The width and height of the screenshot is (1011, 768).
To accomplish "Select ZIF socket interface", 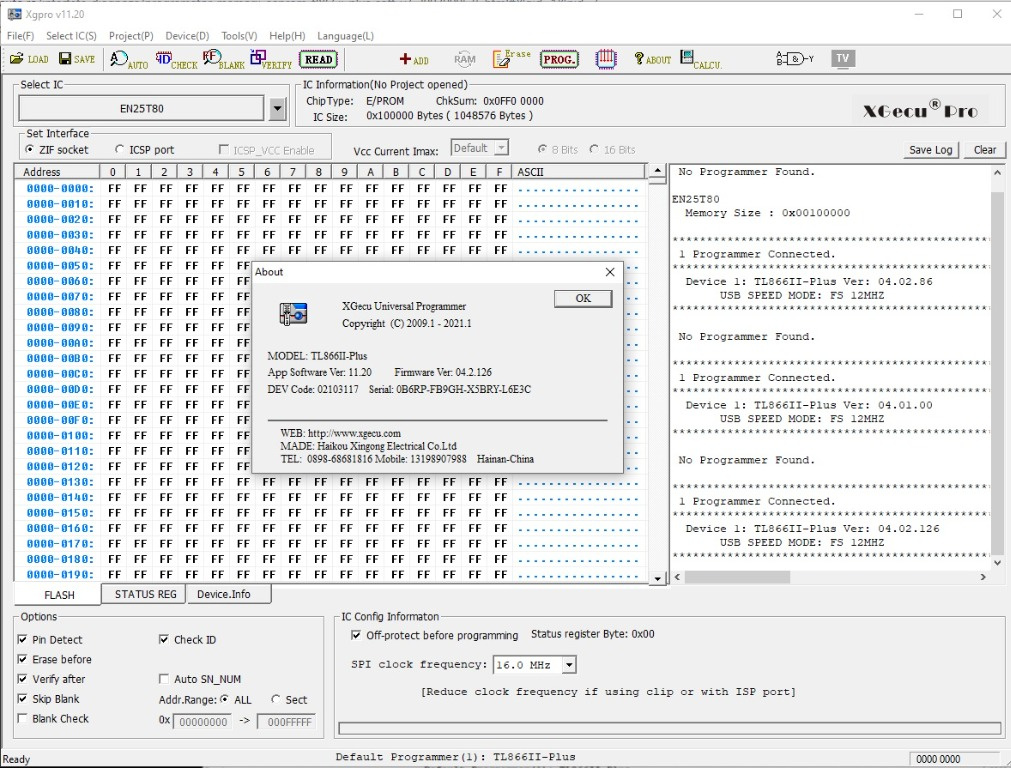I will coord(30,150).
